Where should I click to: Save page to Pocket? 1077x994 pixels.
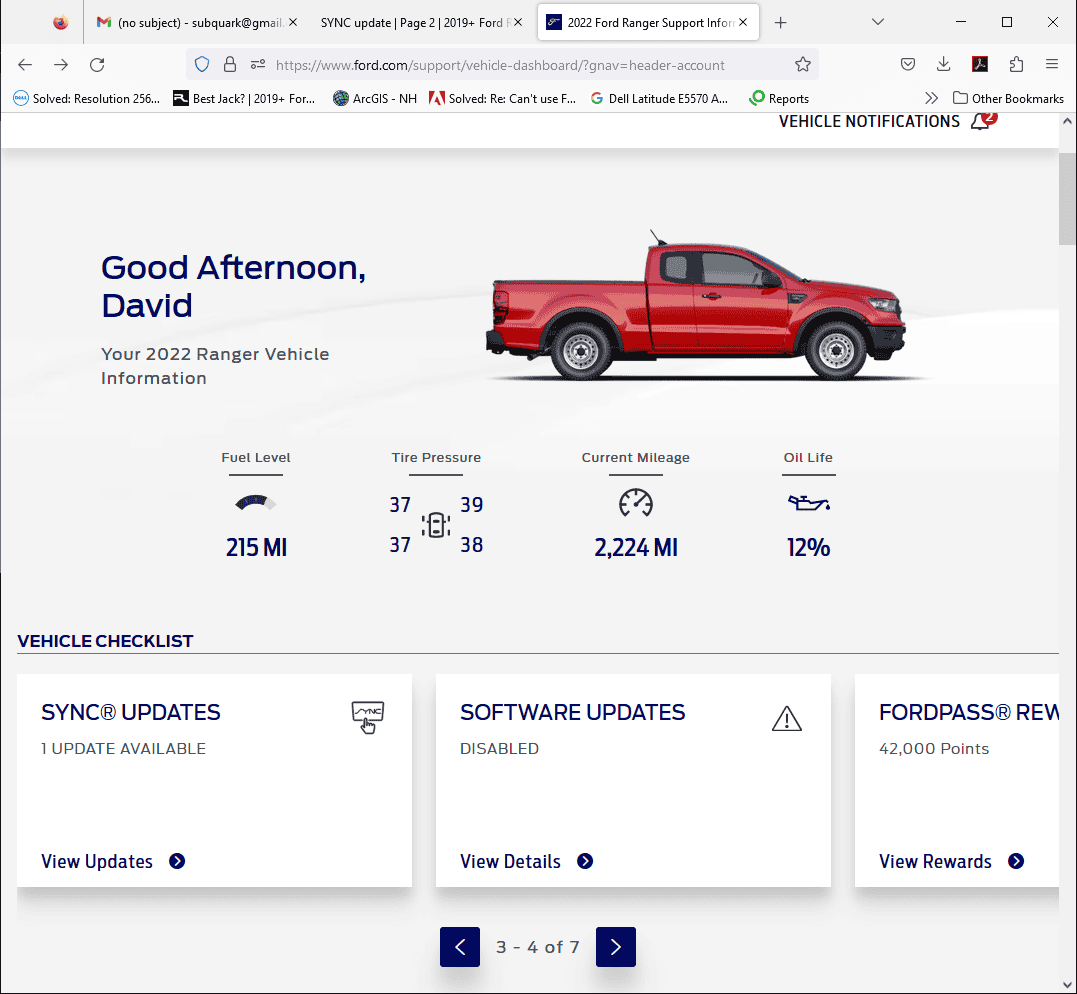click(x=907, y=65)
